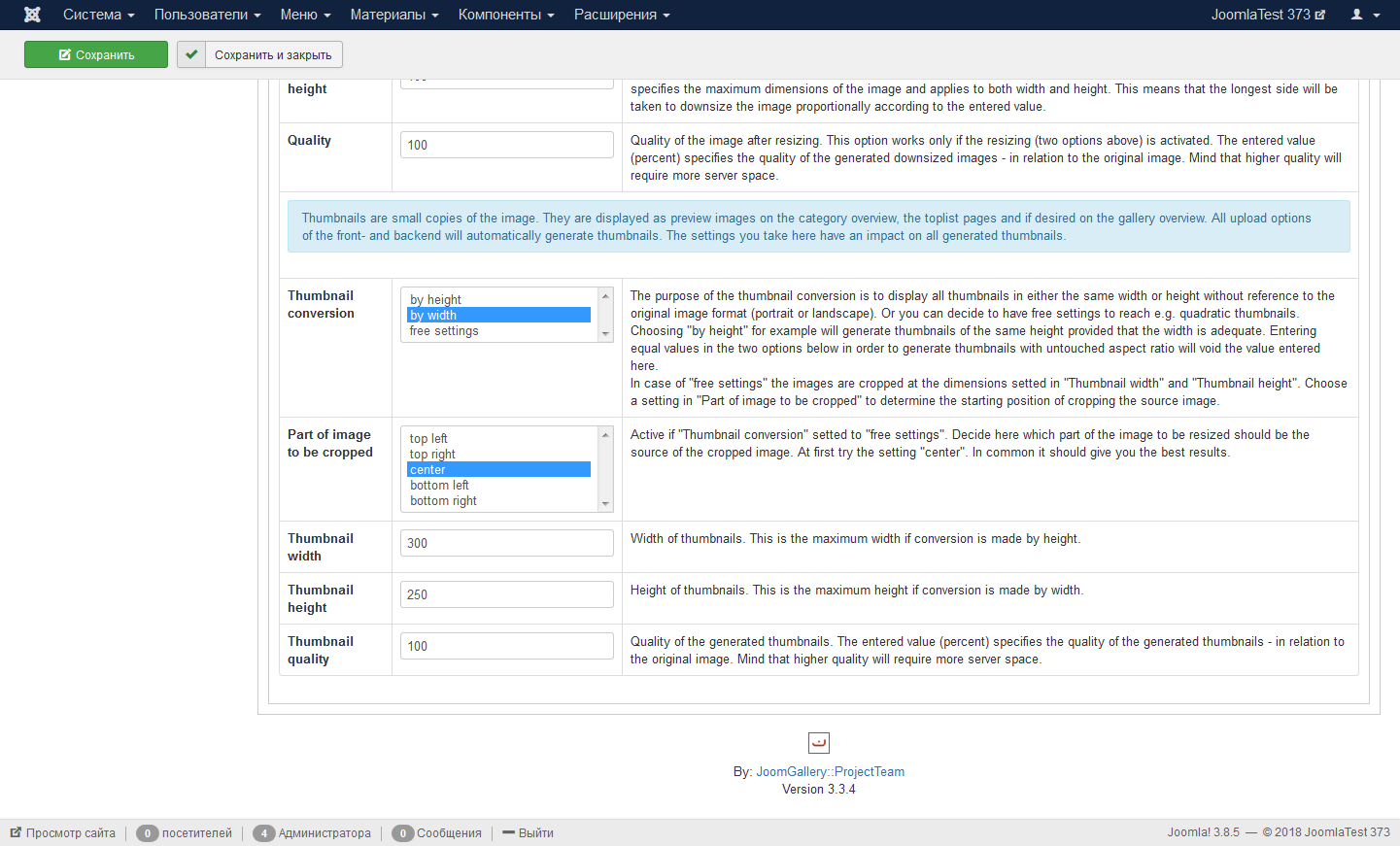Screen dimensions: 1400x846
Task: Select 'by height' in Thumbnail conversion
Action: [498, 299]
